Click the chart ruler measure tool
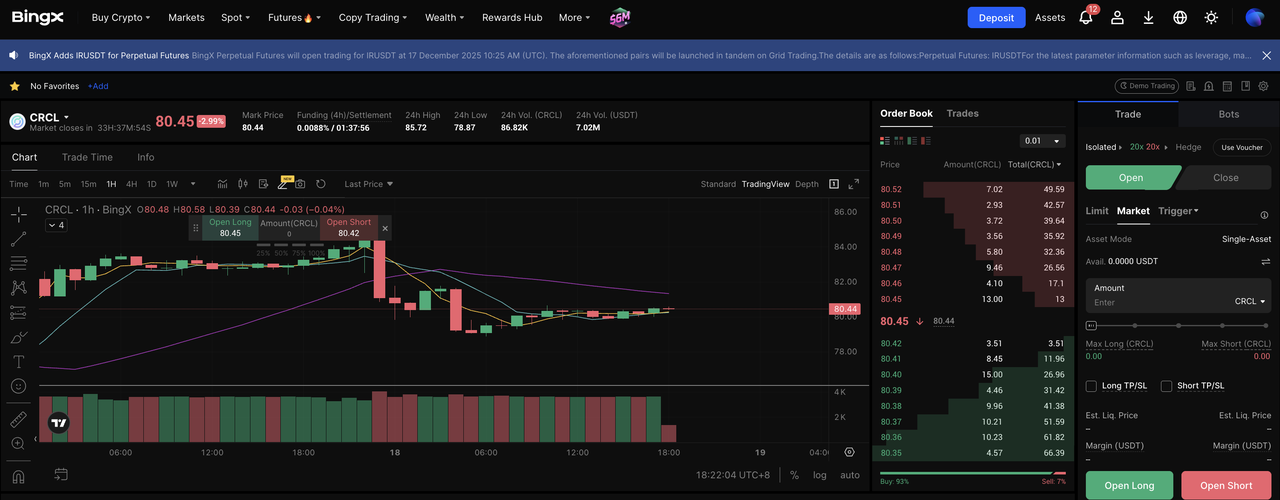Image resolution: width=1280 pixels, height=500 pixels. [x=18, y=419]
